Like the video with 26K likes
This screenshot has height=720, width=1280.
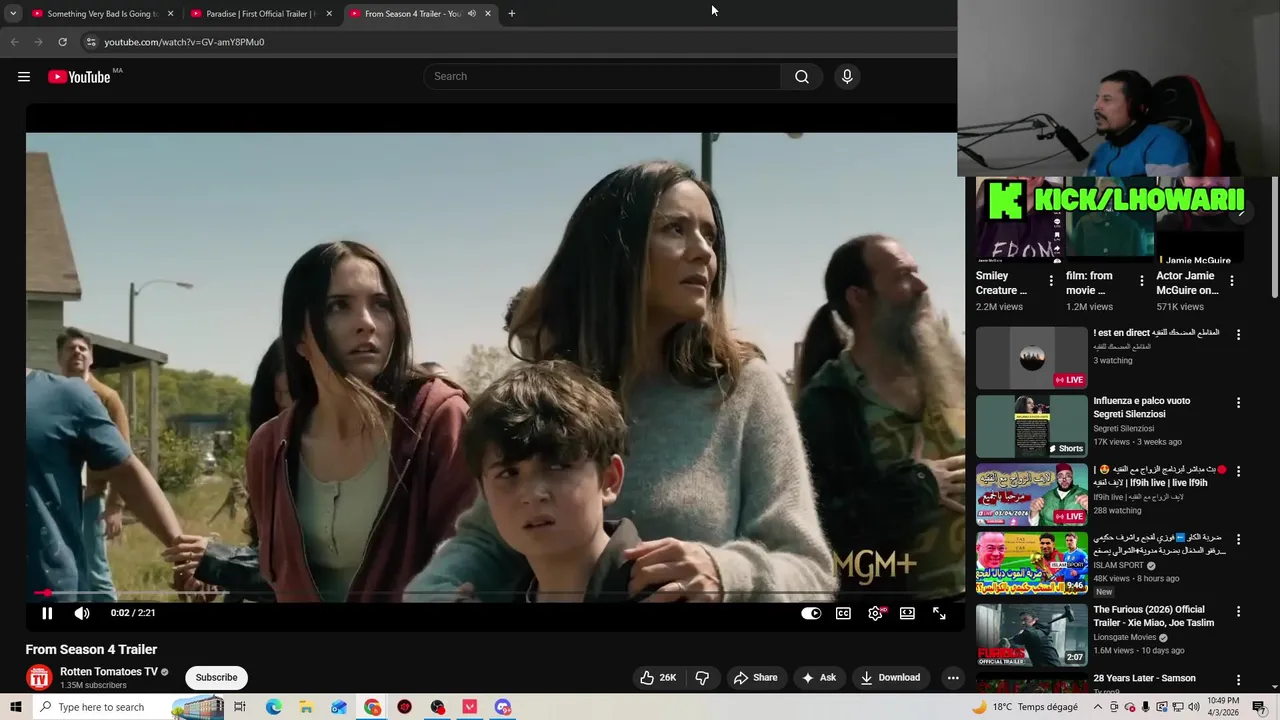pos(658,677)
